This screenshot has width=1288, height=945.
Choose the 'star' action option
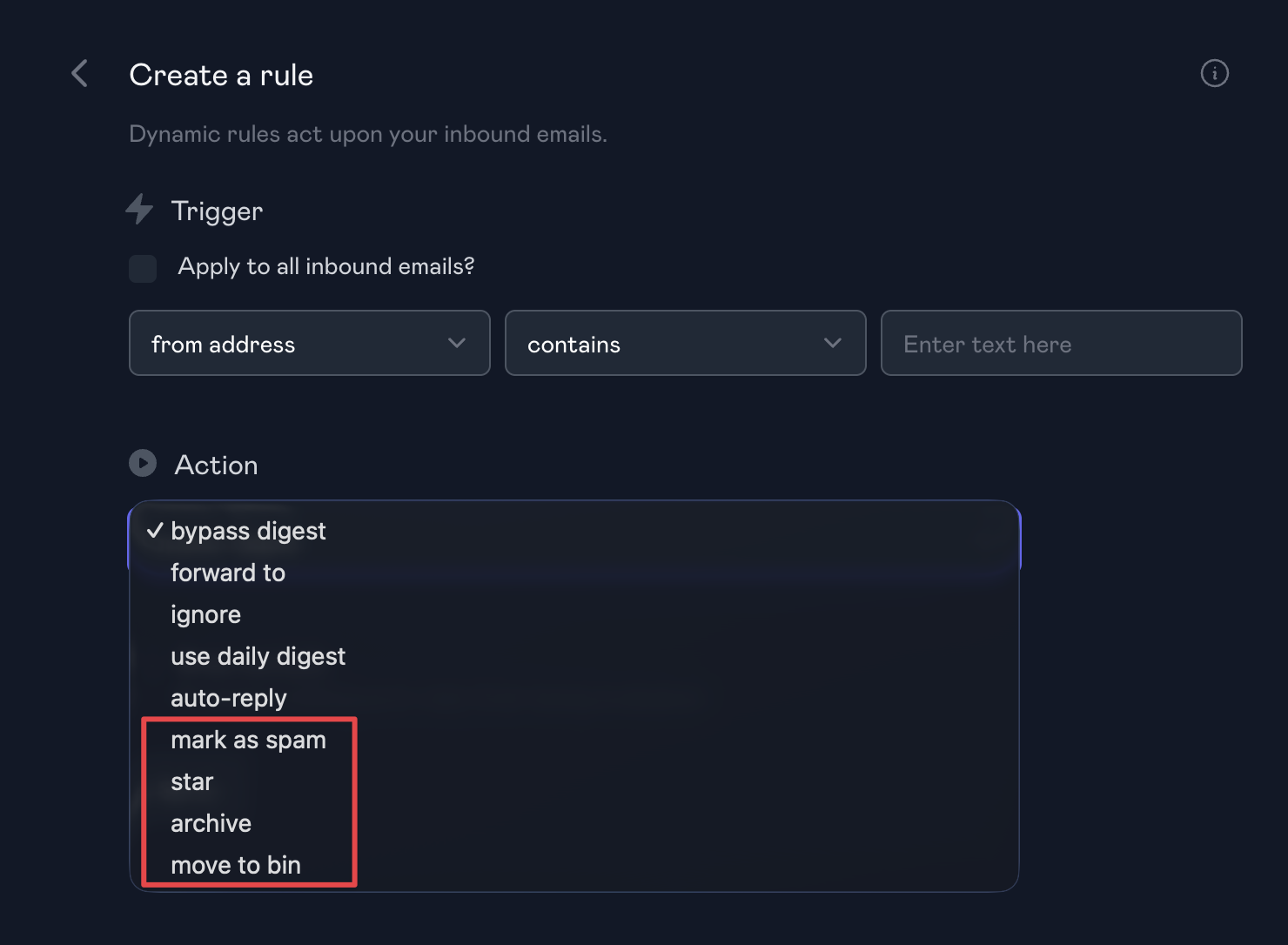coord(191,781)
